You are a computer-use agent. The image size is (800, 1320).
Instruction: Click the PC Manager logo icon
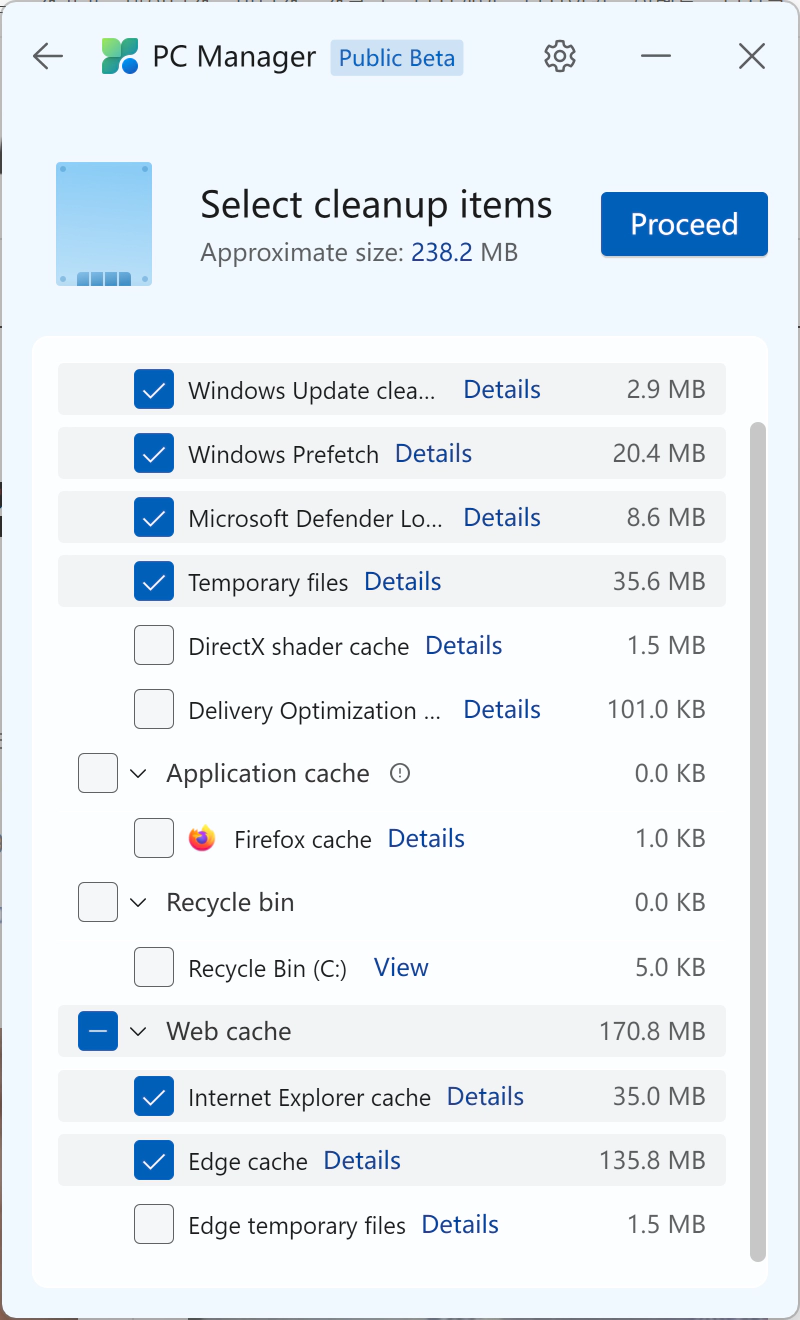pyautogui.click(x=121, y=57)
